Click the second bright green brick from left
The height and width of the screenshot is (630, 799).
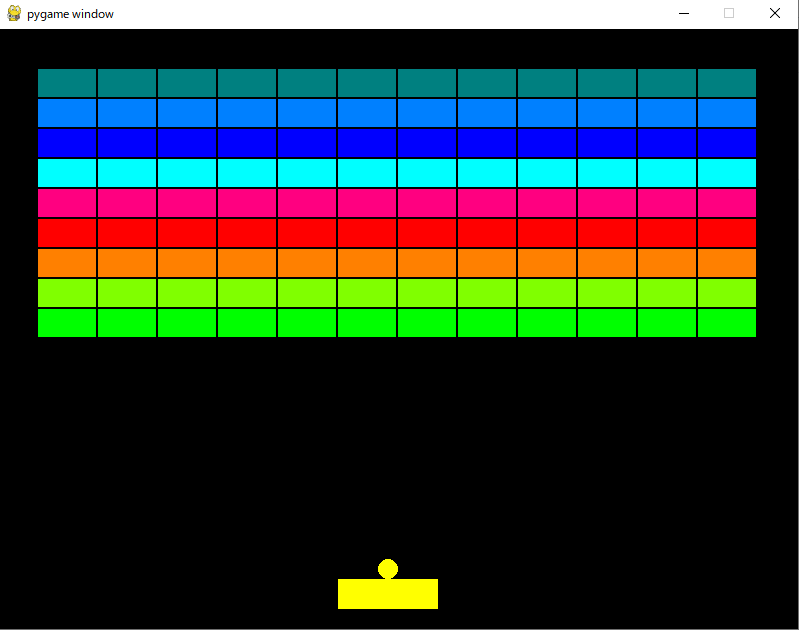[x=127, y=323]
